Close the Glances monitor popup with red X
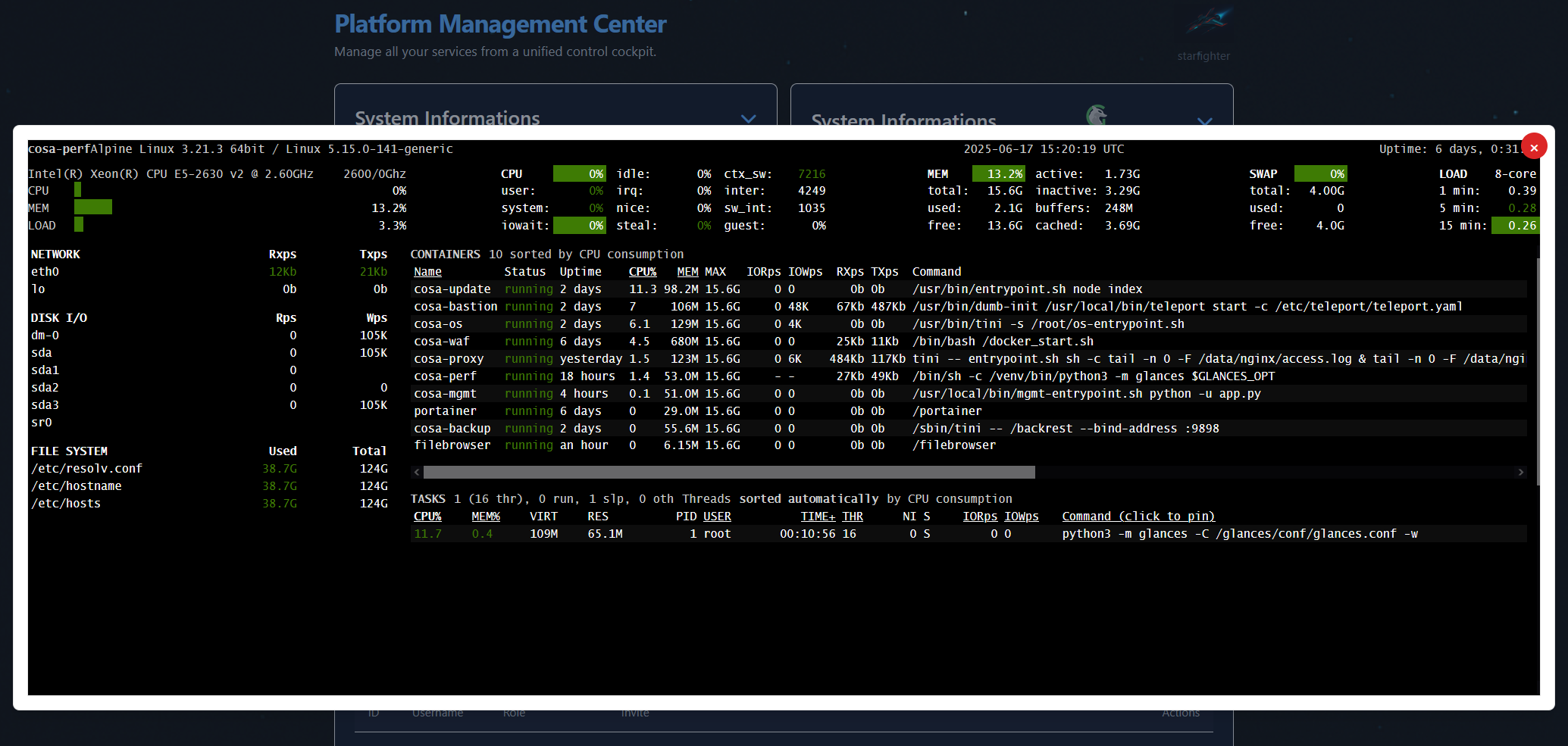The height and width of the screenshot is (746, 1568). (x=1534, y=147)
